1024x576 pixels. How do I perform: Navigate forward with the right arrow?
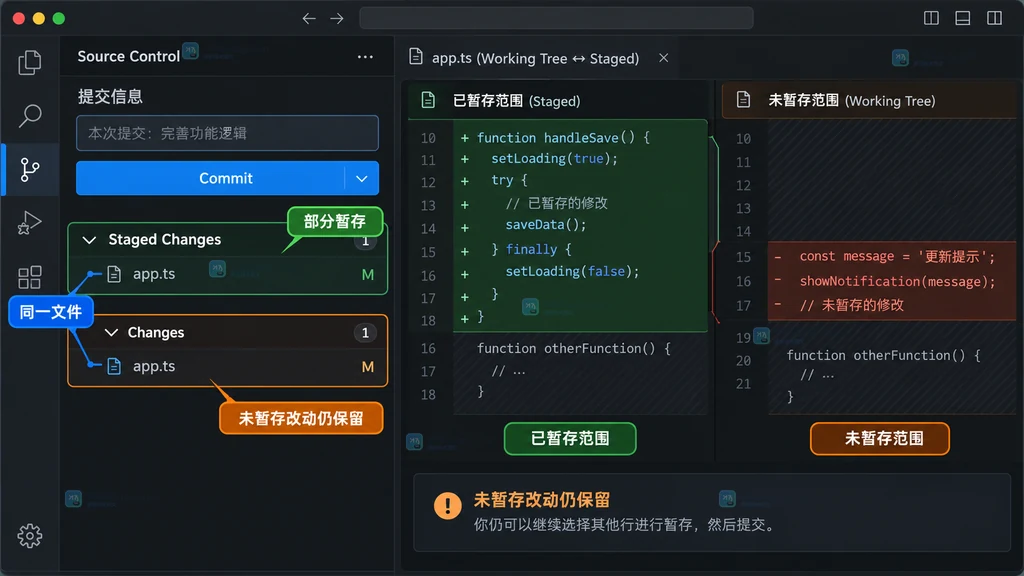(337, 18)
